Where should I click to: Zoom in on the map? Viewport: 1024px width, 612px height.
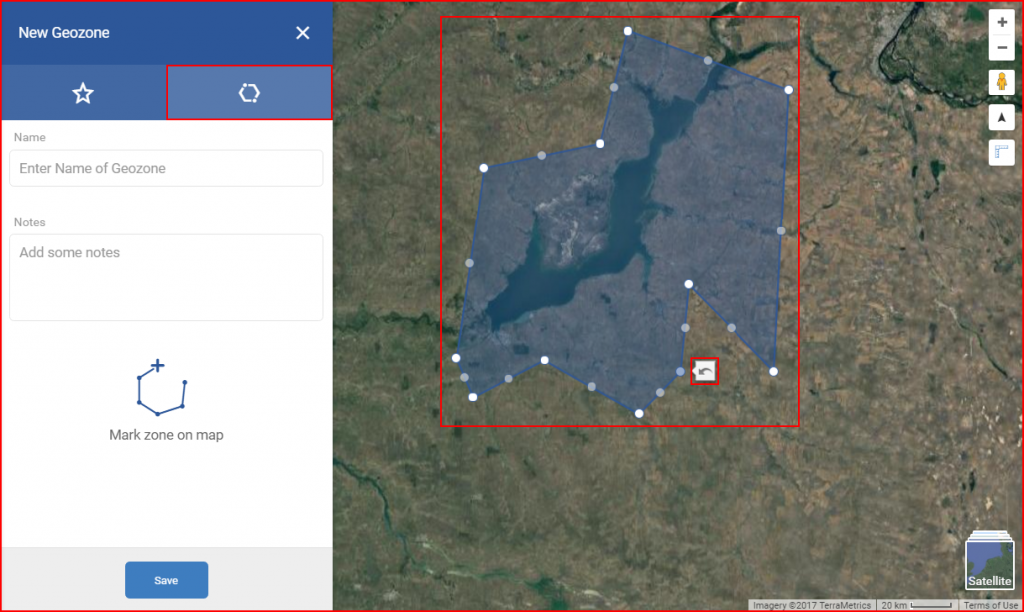(1002, 22)
